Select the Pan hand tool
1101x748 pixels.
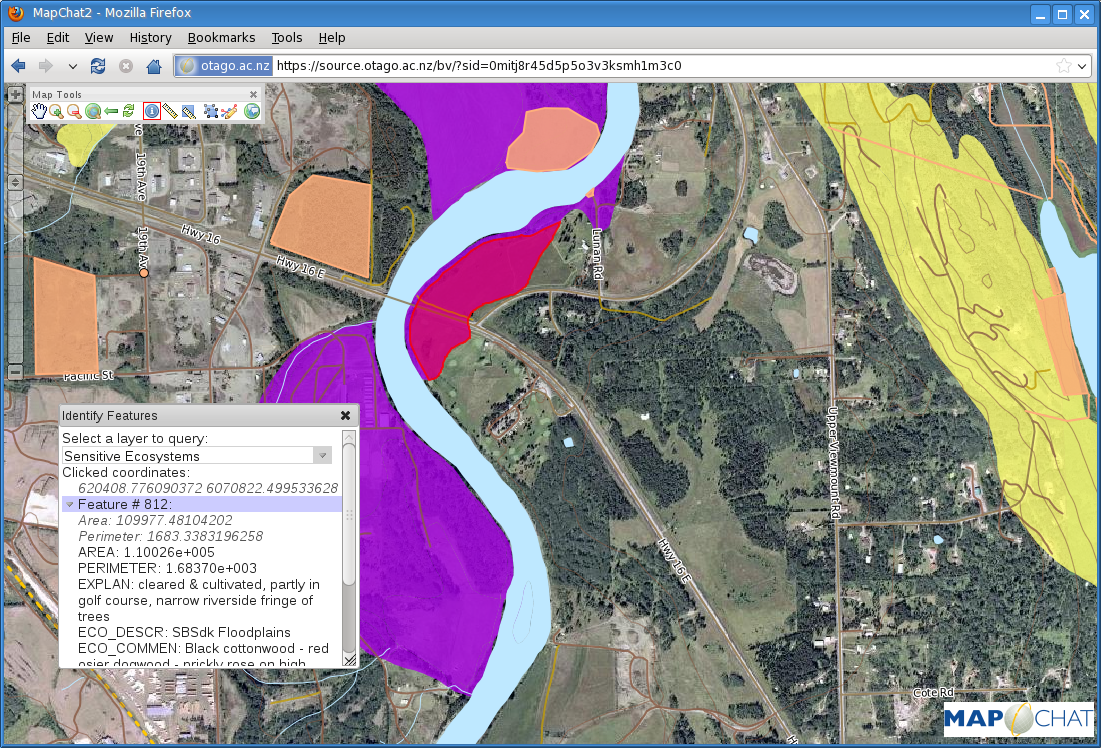tap(39, 111)
